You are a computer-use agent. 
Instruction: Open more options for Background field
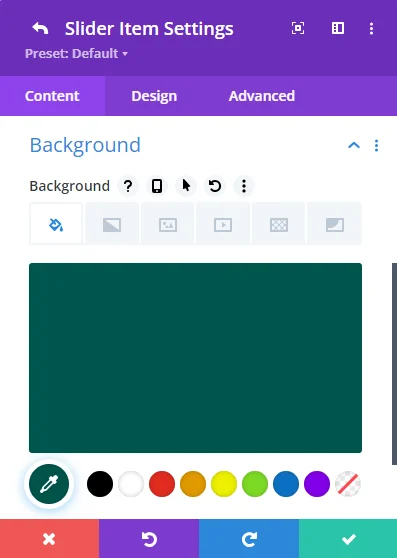[244, 186]
